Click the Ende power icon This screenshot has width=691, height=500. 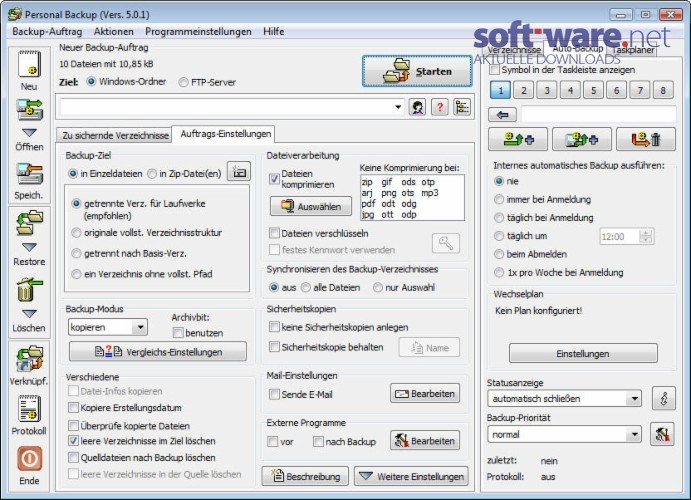click(x=29, y=458)
